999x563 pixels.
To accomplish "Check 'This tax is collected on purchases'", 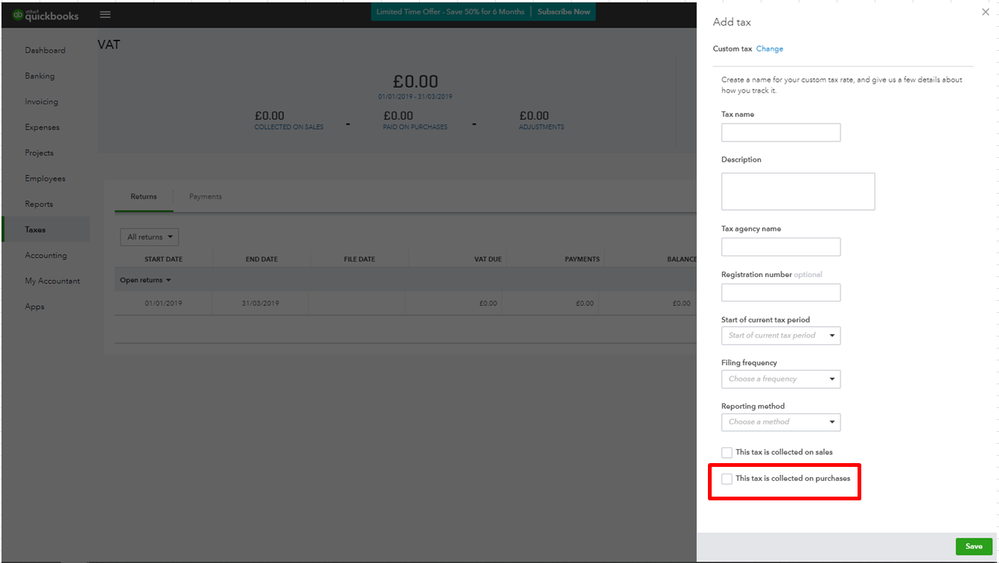I will point(726,478).
